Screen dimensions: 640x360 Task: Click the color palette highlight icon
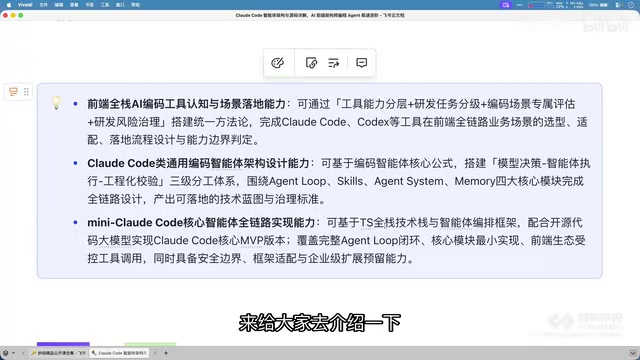(x=278, y=63)
